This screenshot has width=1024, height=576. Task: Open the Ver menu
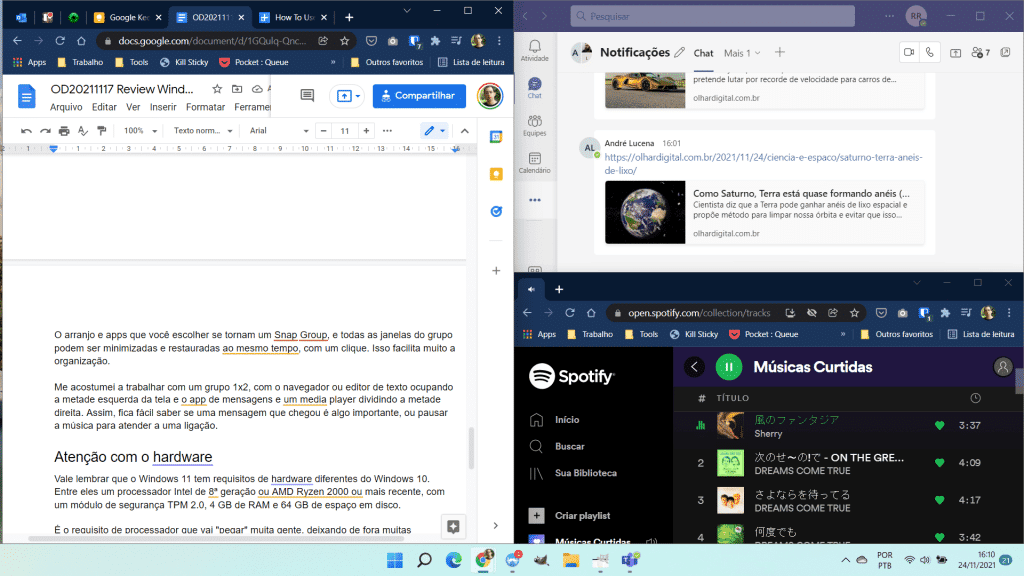click(x=133, y=107)
